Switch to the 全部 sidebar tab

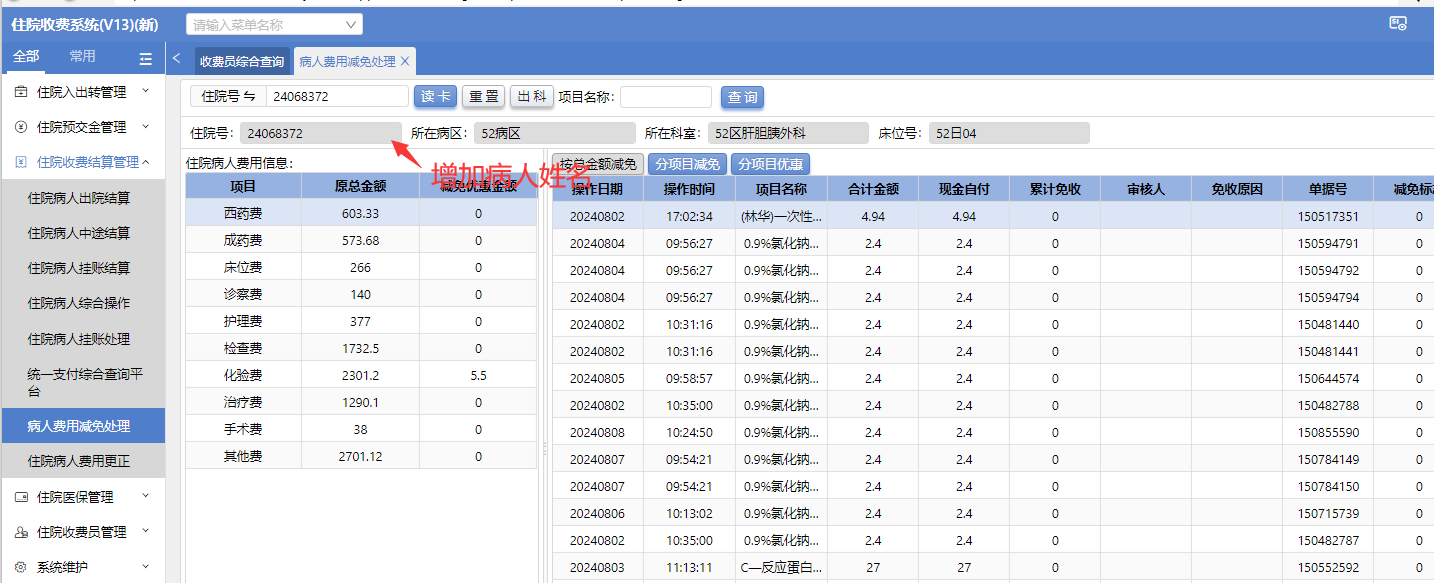26,56
